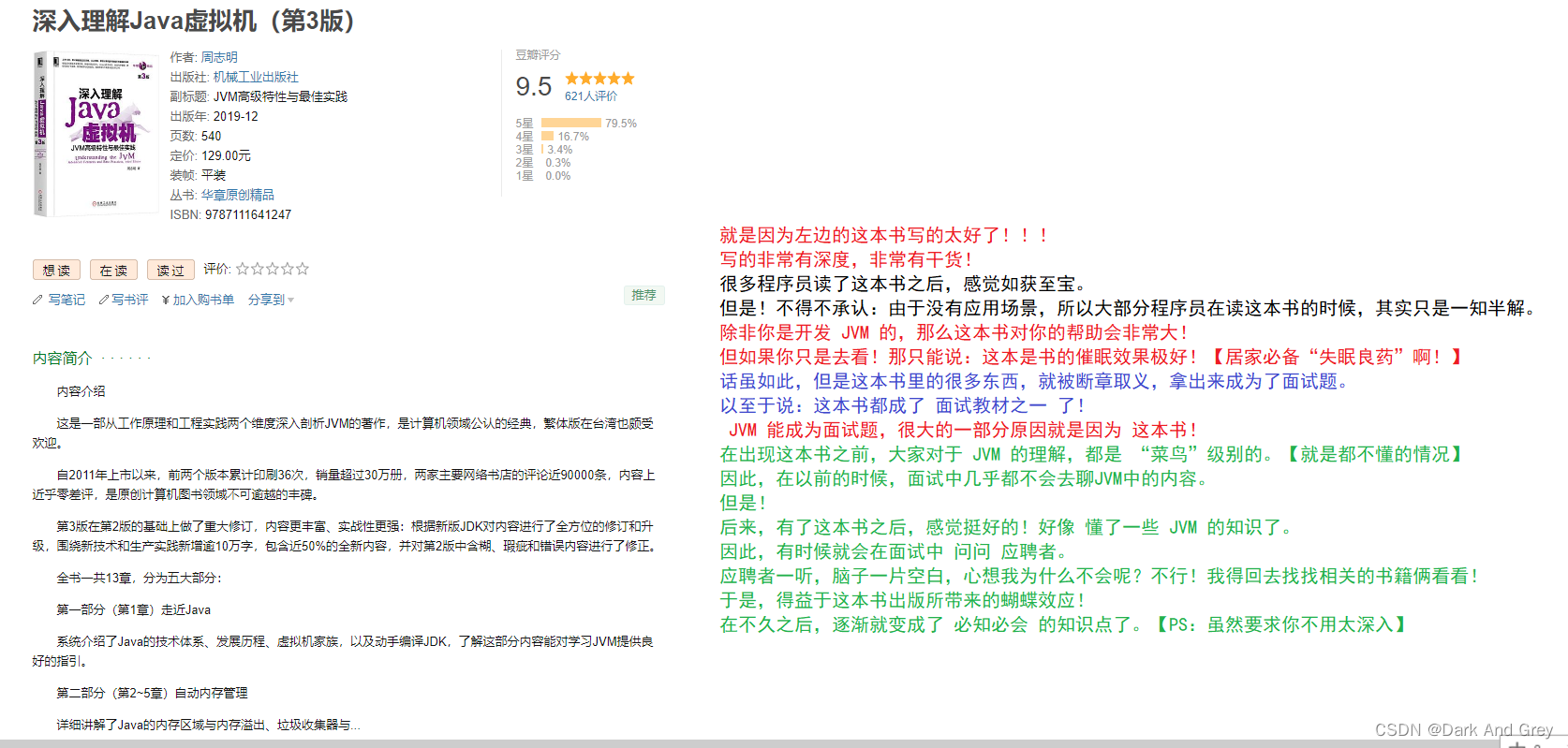Viewport: 1568px width, 748px height.
Task: Click red text 写的非常有深度，非常有干货
Action: click(846, 259)
